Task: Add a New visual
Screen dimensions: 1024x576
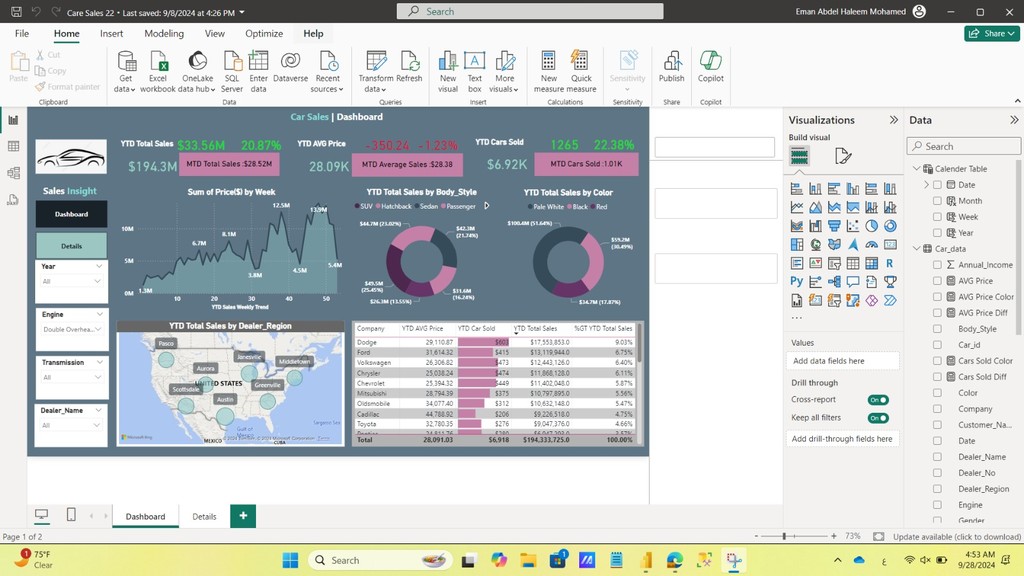Action: pyautogui.click(x=448, y=72)
